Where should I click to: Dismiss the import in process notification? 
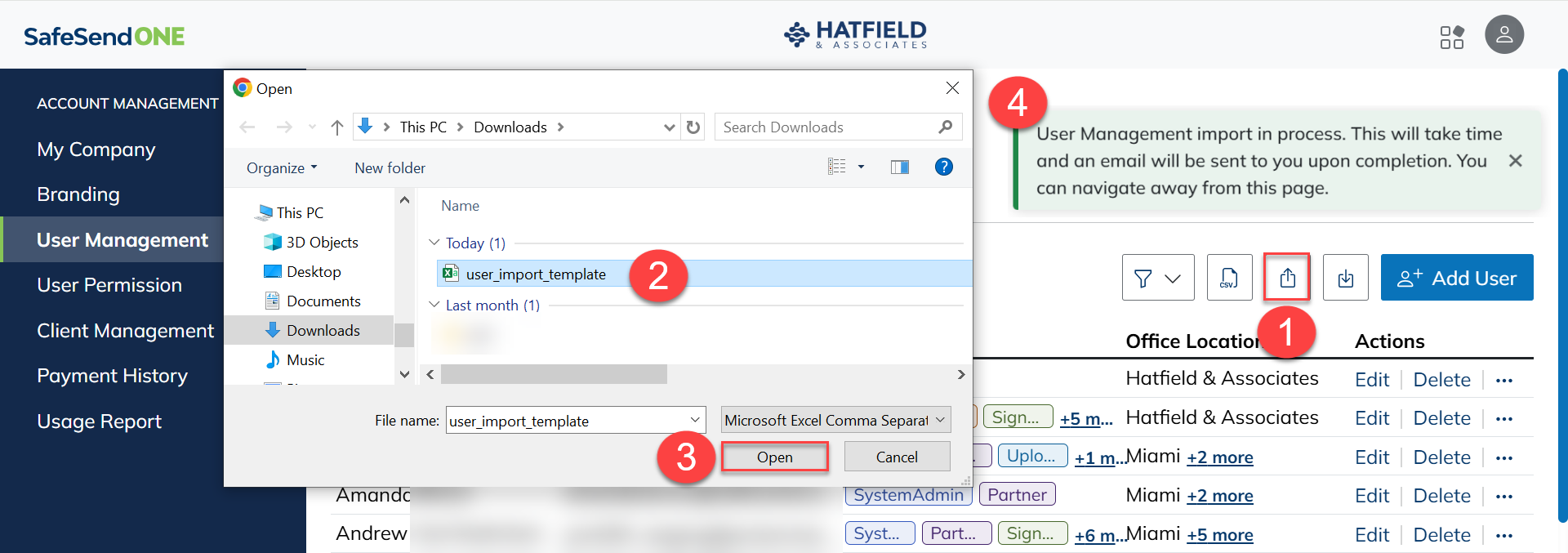[x=1515, y=161]
